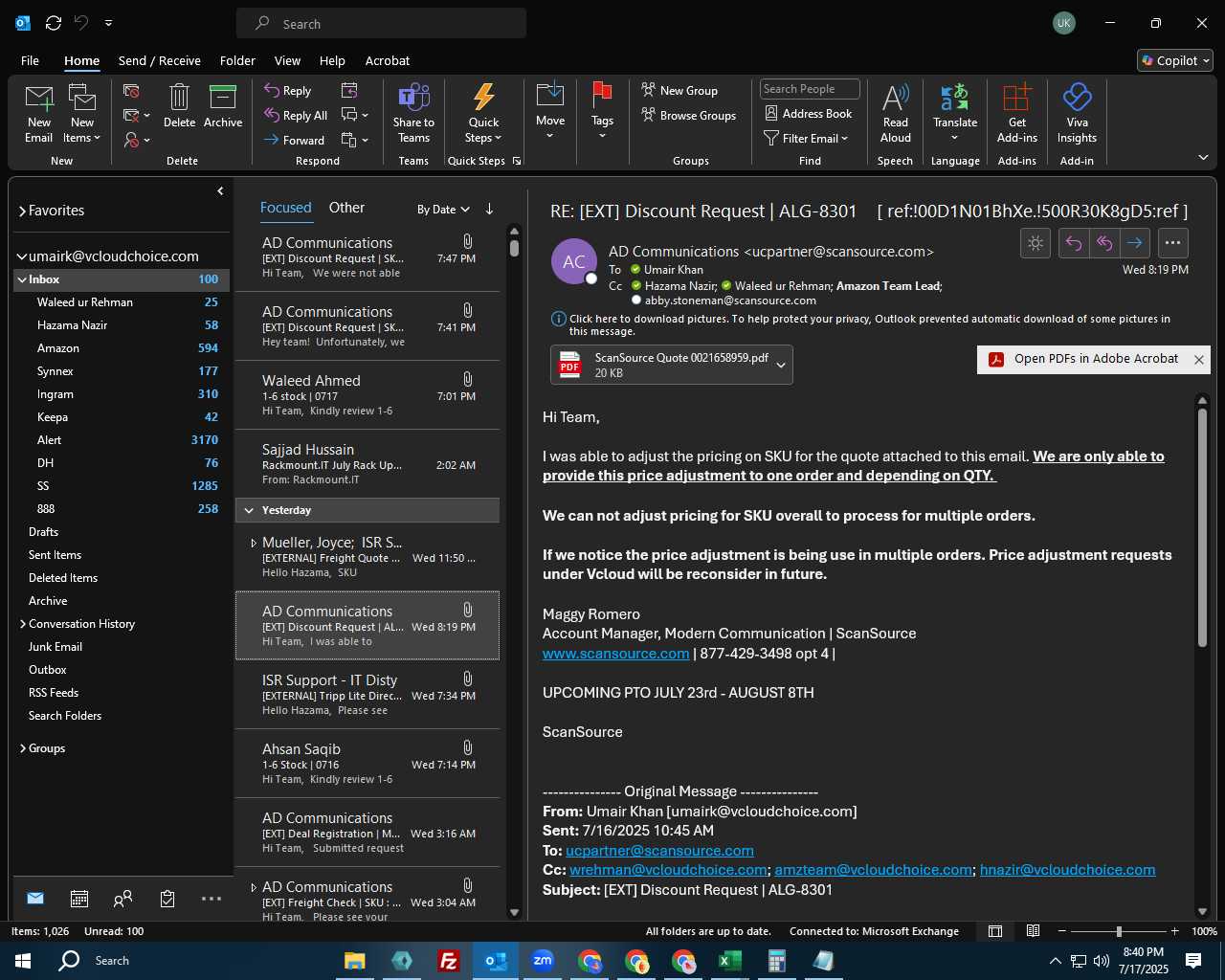Click Forward in the ribbon

click(294, 140)
